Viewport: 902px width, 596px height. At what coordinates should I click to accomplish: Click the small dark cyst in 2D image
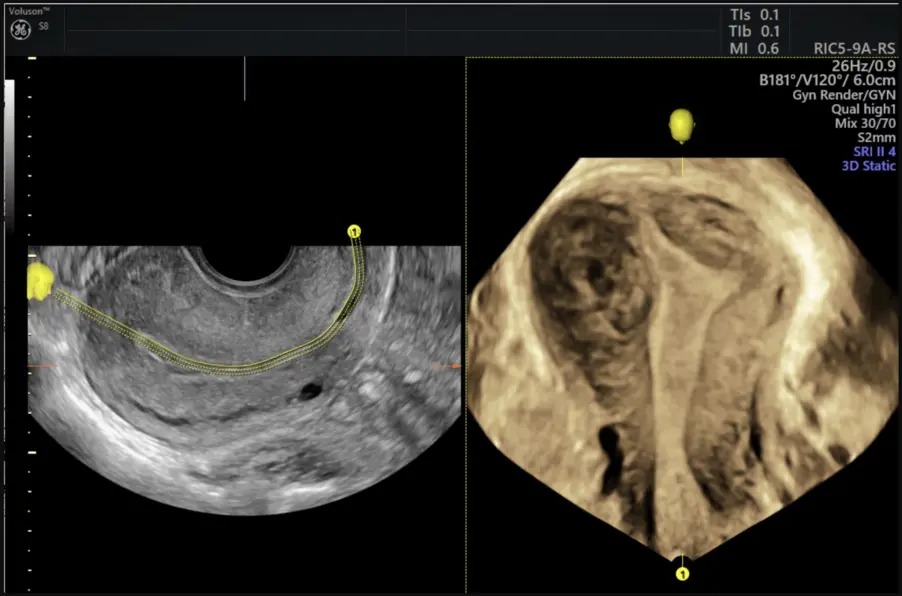(x=311, y=392)
